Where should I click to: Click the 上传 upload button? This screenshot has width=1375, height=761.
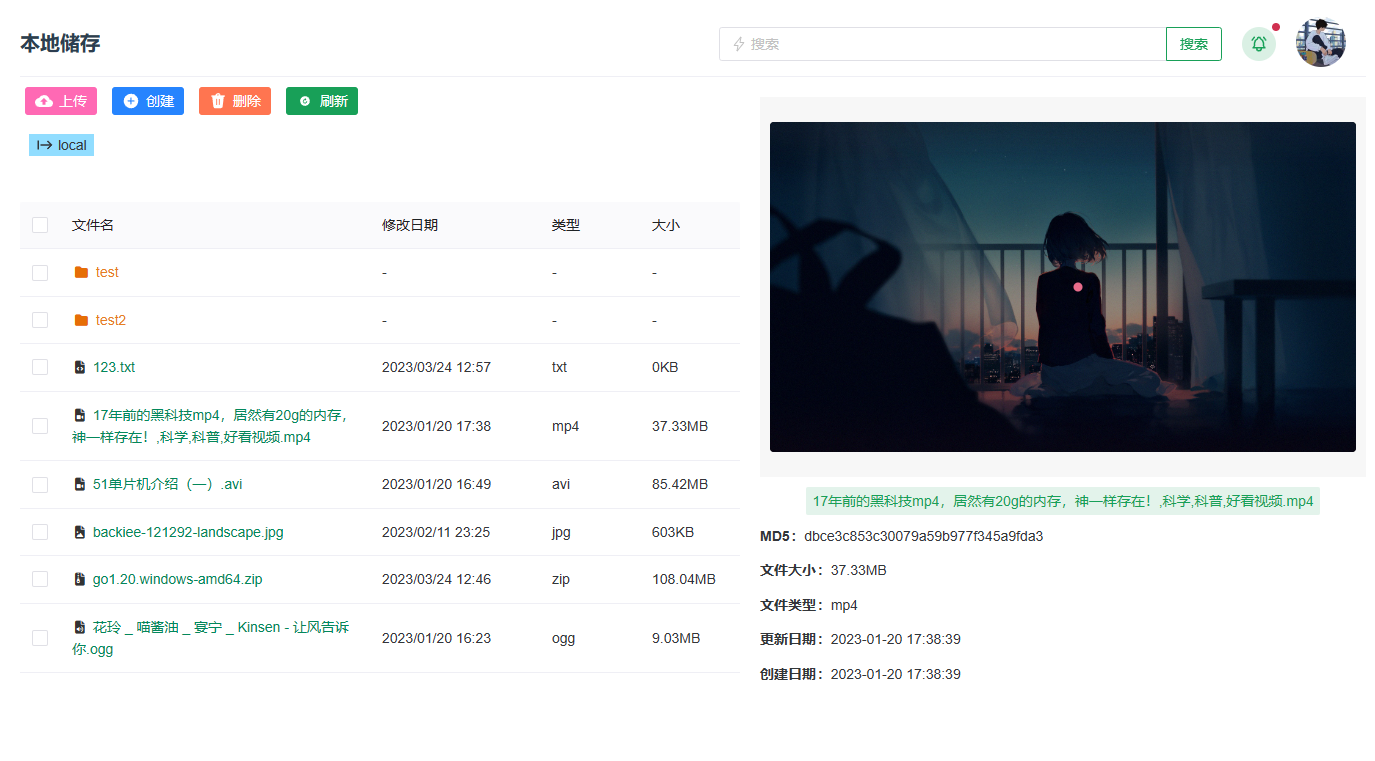[61, 101]
